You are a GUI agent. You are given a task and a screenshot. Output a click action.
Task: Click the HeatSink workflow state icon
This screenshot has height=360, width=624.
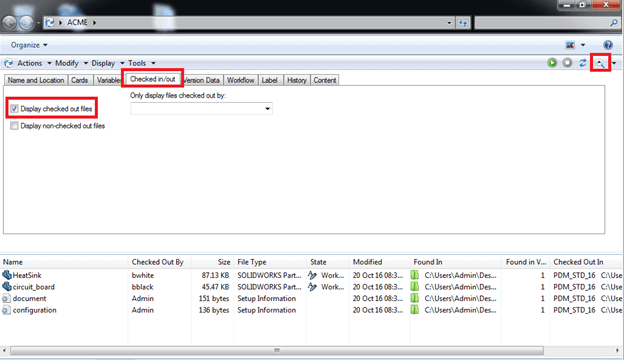coord(312,275)
